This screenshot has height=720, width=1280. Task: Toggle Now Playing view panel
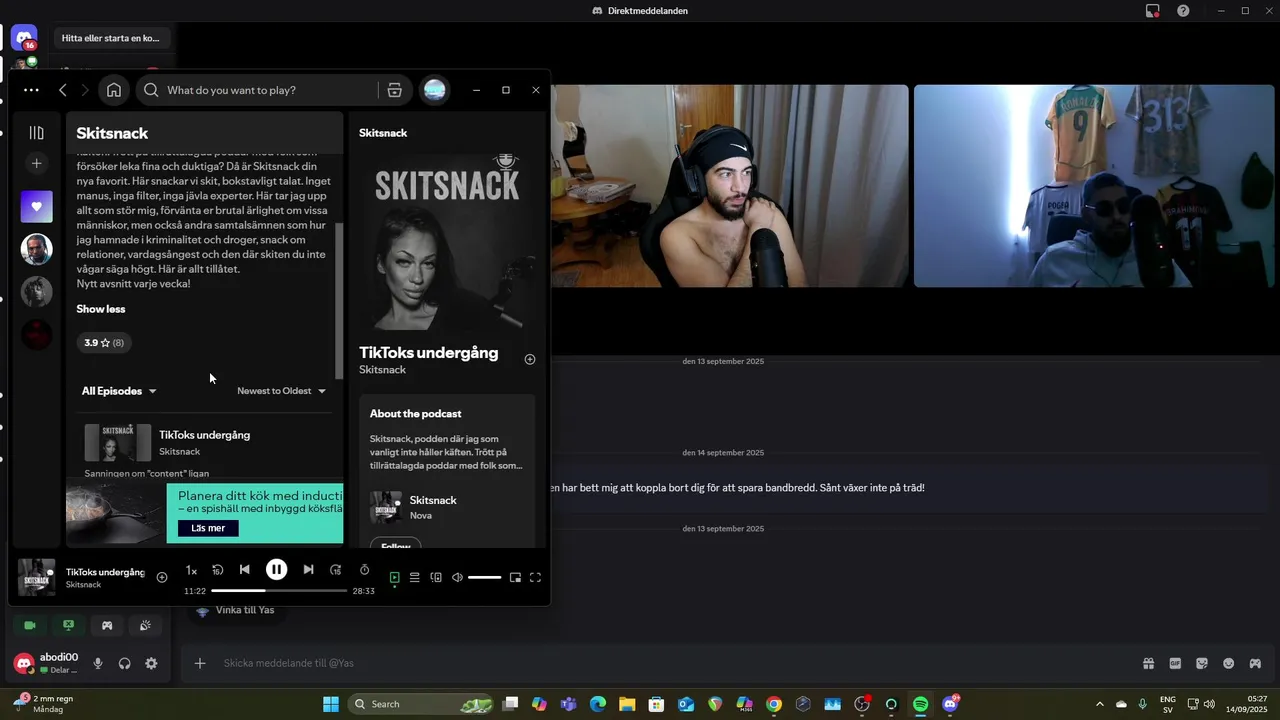(x=394, y=577)
